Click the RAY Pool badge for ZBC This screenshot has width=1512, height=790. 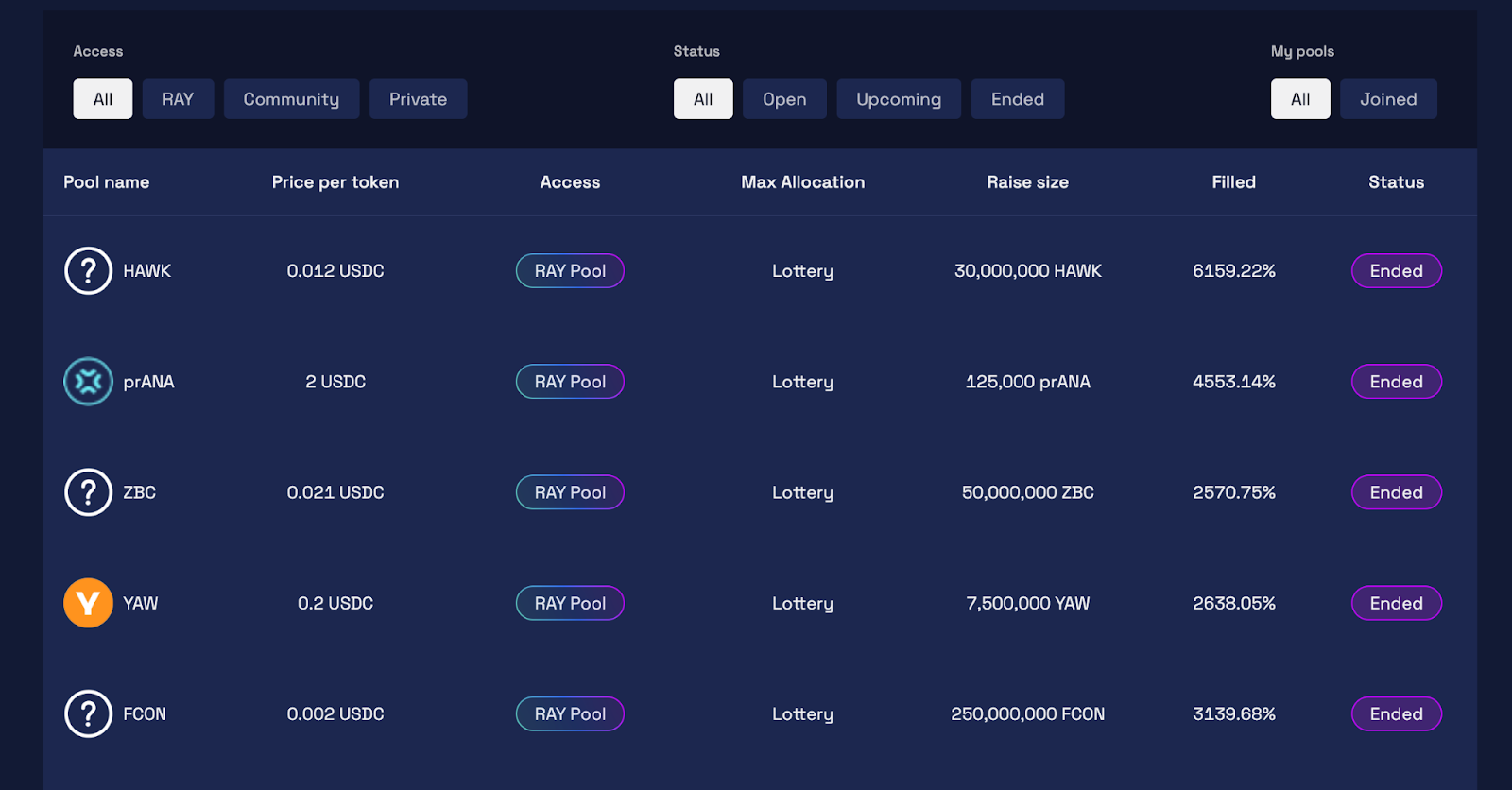[570, 492]
